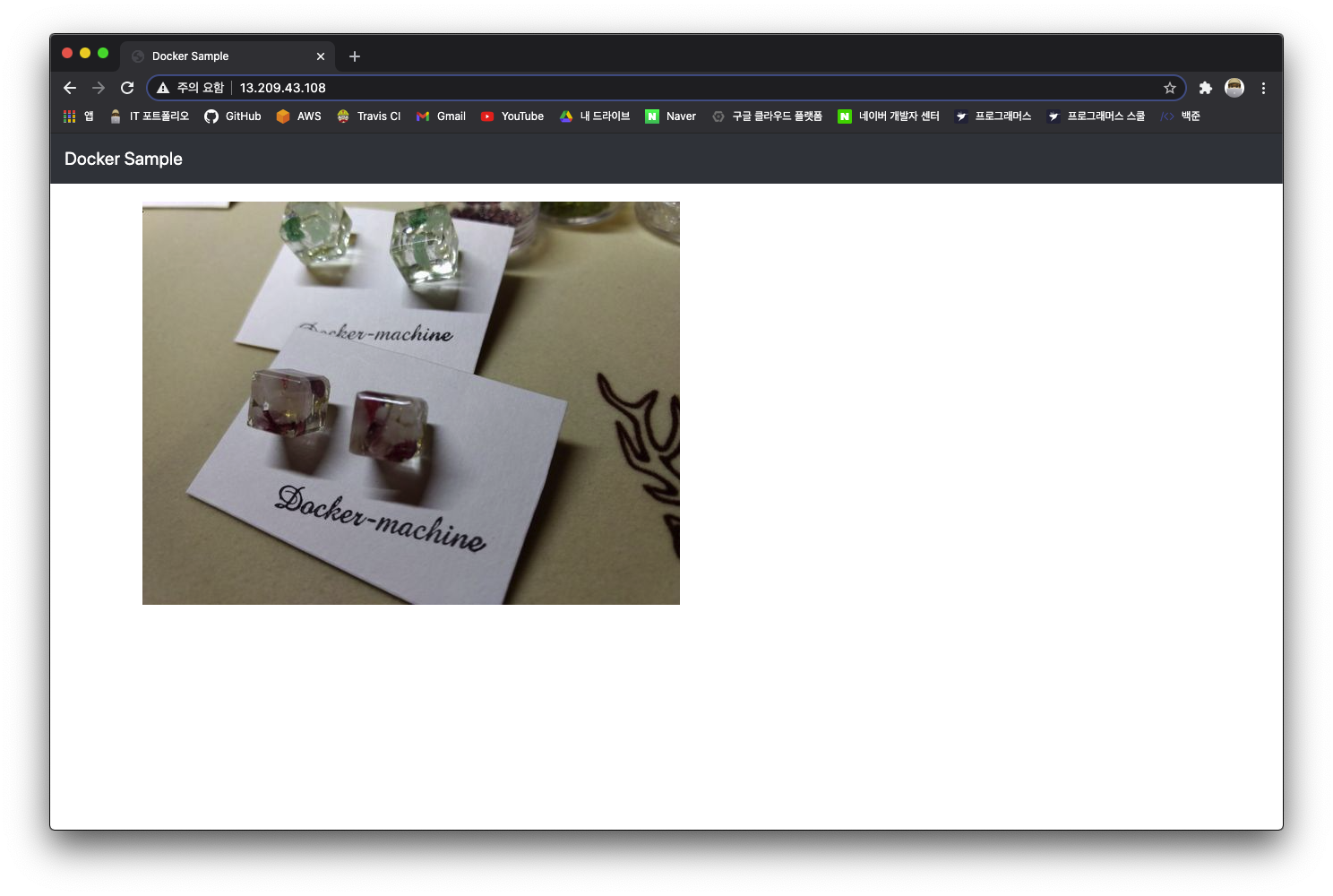Screen dimensions: 1333x896
Task: Open the Chrome profile avatar
Action: [x=1234, y=87]
